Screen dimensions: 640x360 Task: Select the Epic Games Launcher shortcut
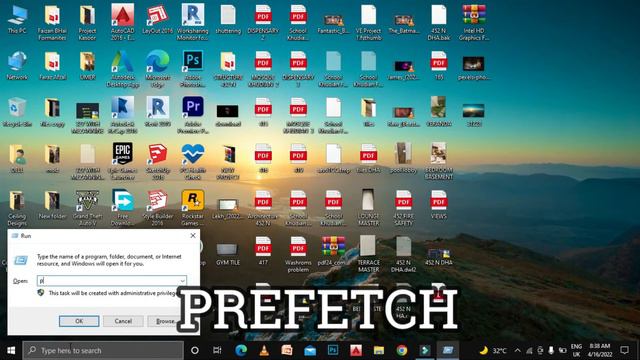tap(122, 162)
